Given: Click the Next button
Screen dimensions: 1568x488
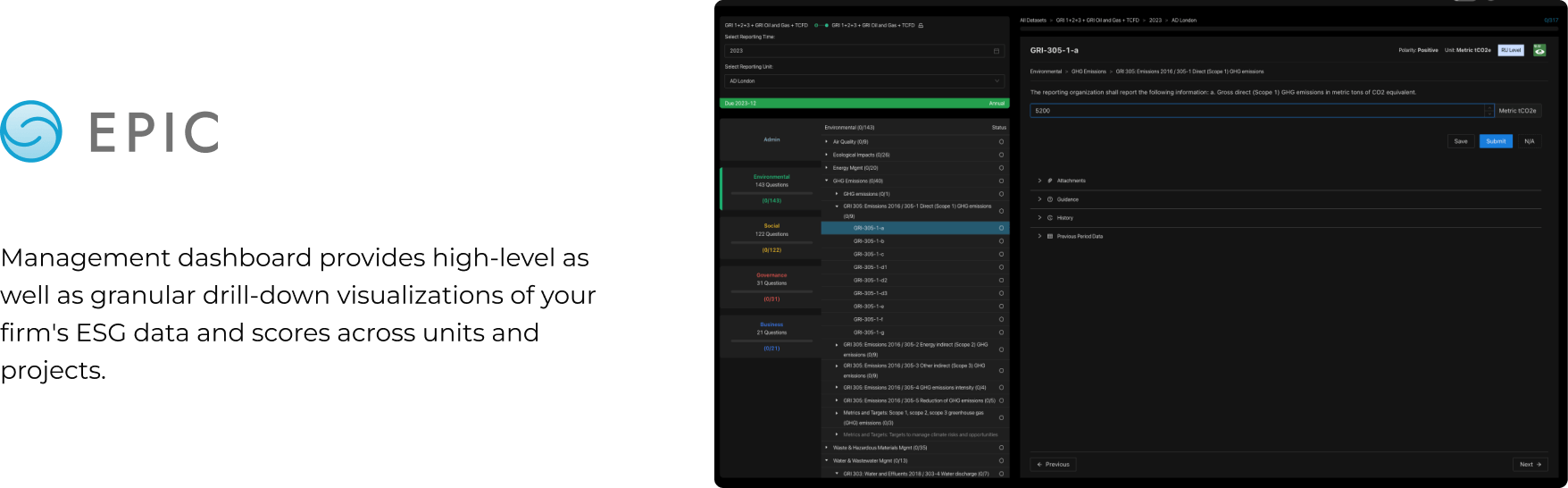Looking at the screenshot, I should coord(1530,464).
